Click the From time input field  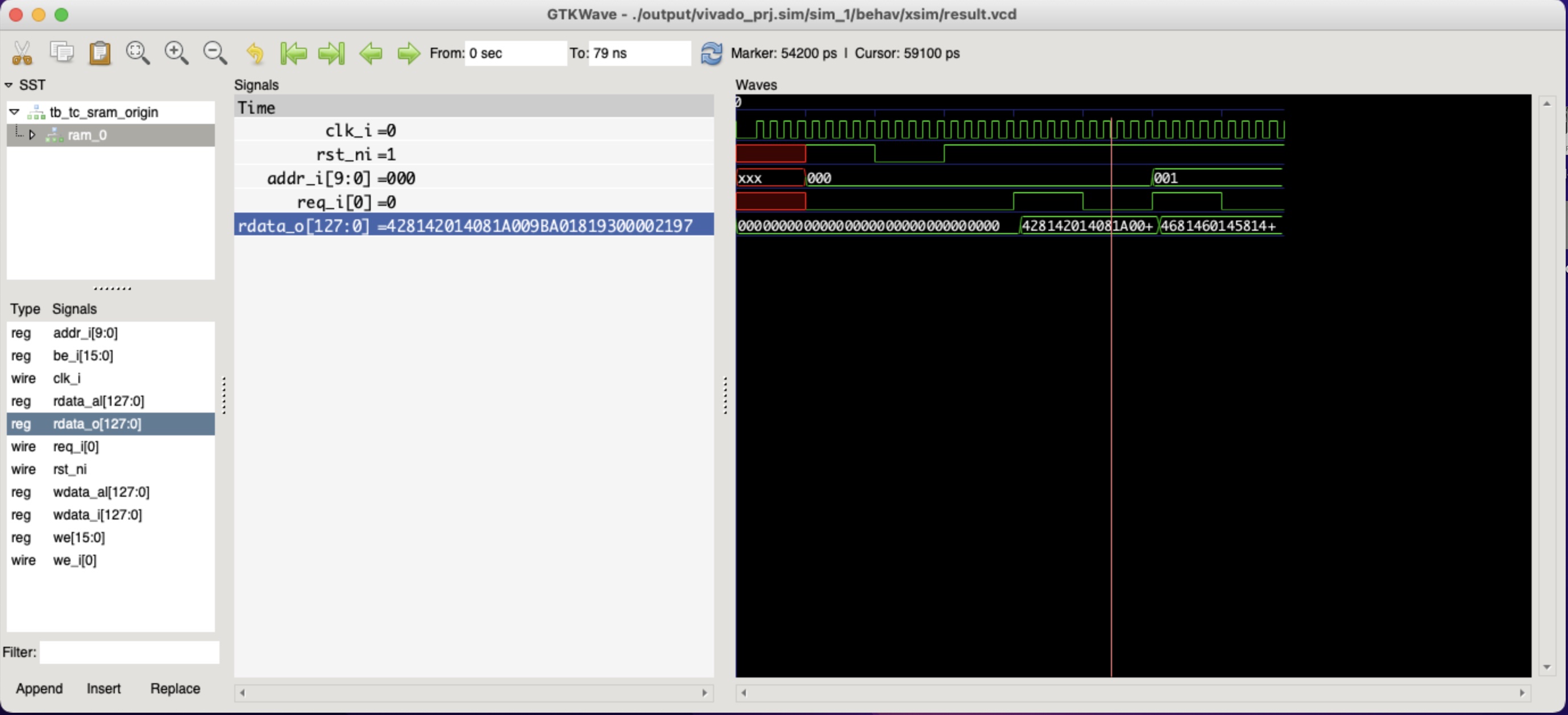pos(516,53)
